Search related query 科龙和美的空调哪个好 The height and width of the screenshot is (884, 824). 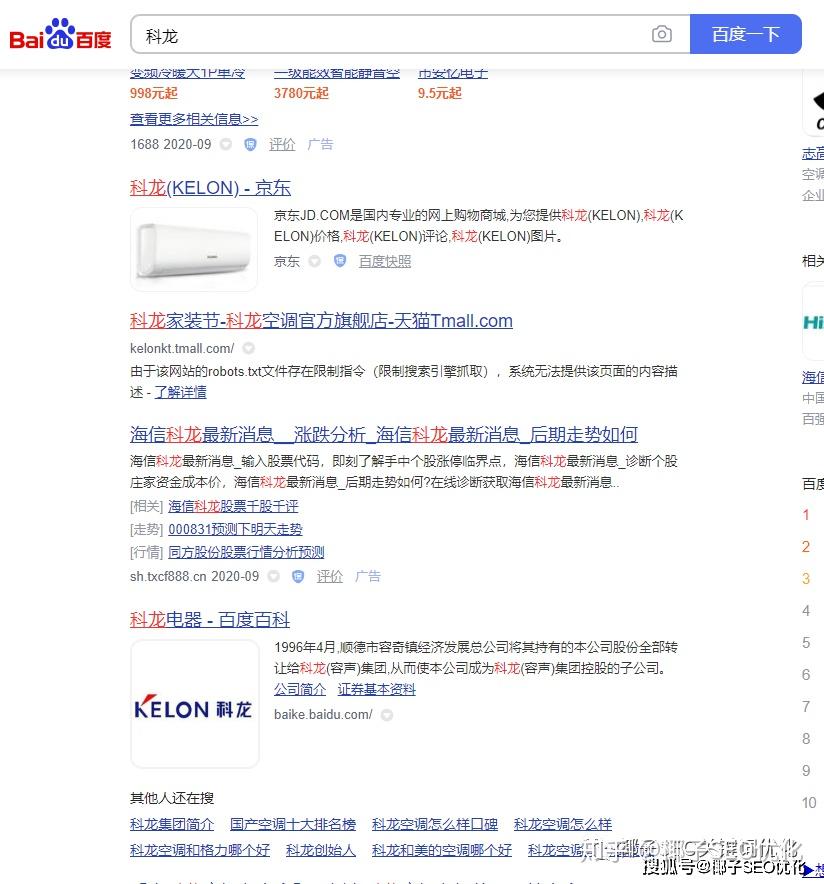[x=442, y=850]
